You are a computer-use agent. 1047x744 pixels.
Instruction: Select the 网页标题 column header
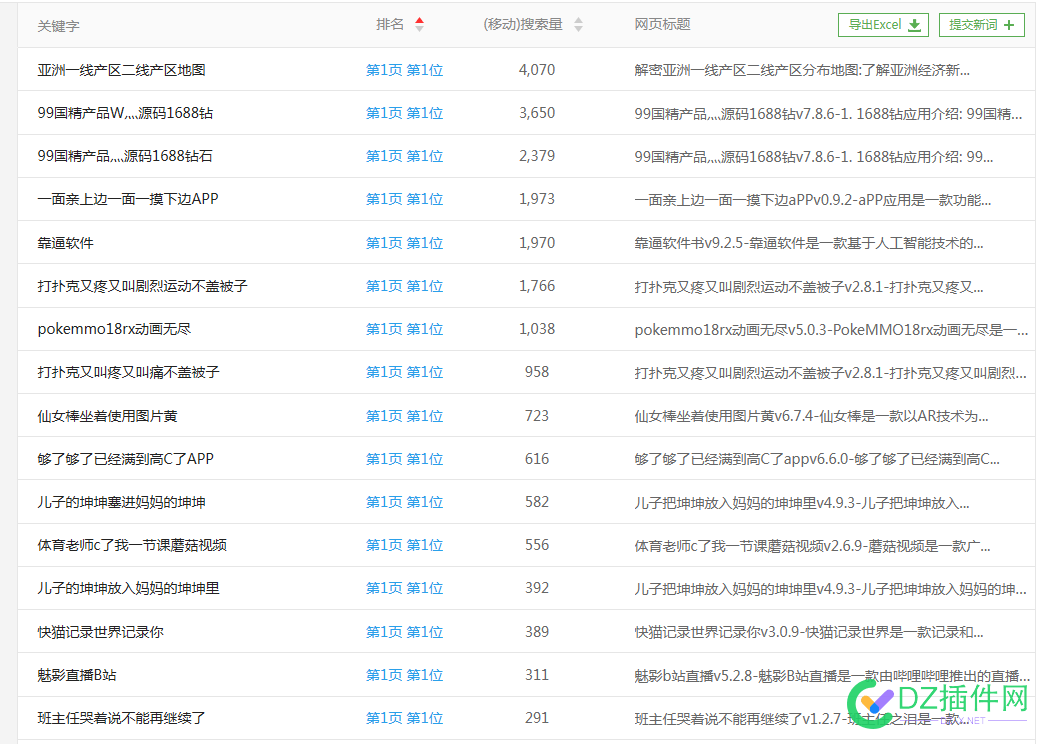click(662, 25)
